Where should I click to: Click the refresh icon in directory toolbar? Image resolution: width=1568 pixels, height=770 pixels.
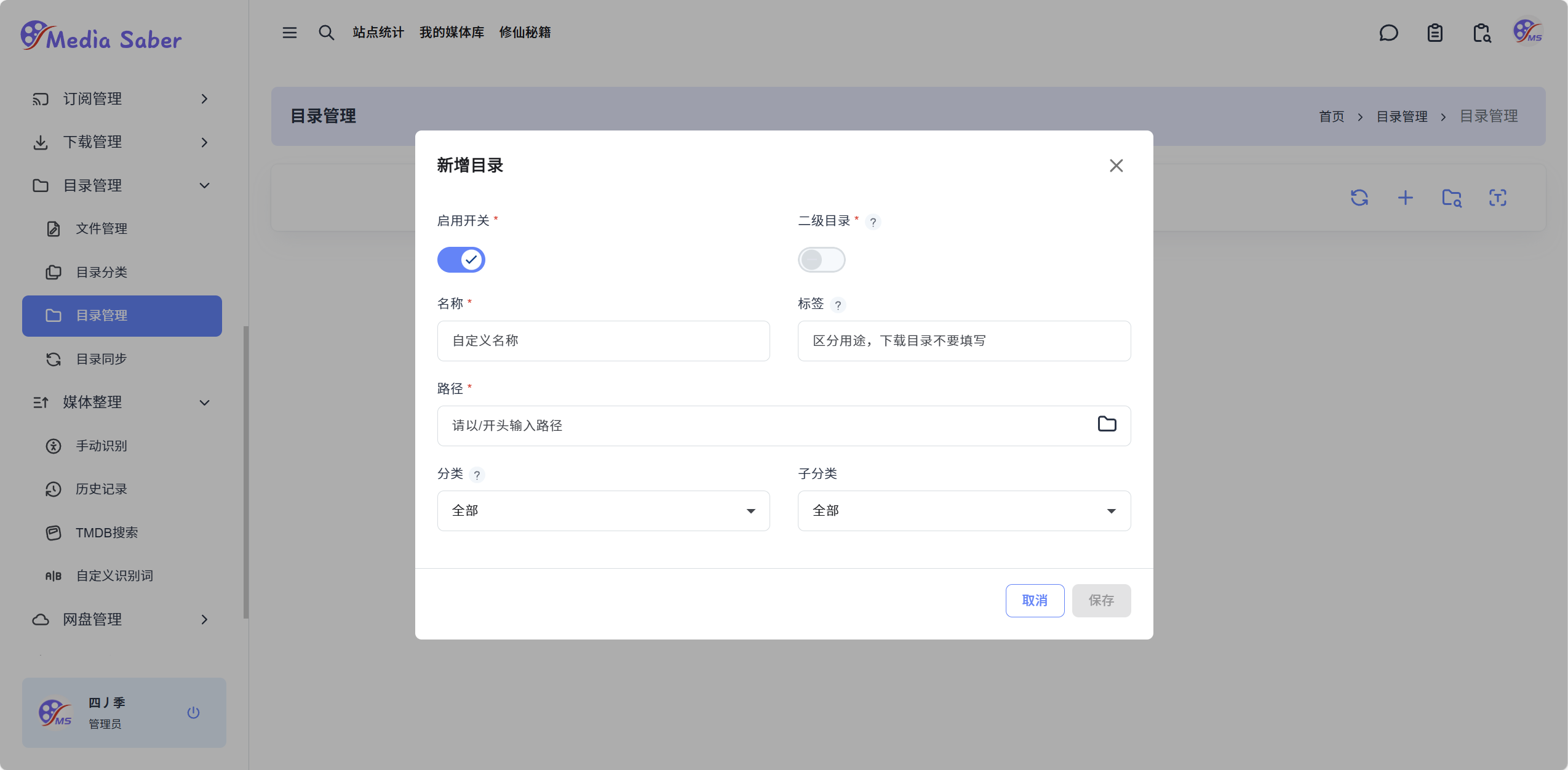(1359, 198)
